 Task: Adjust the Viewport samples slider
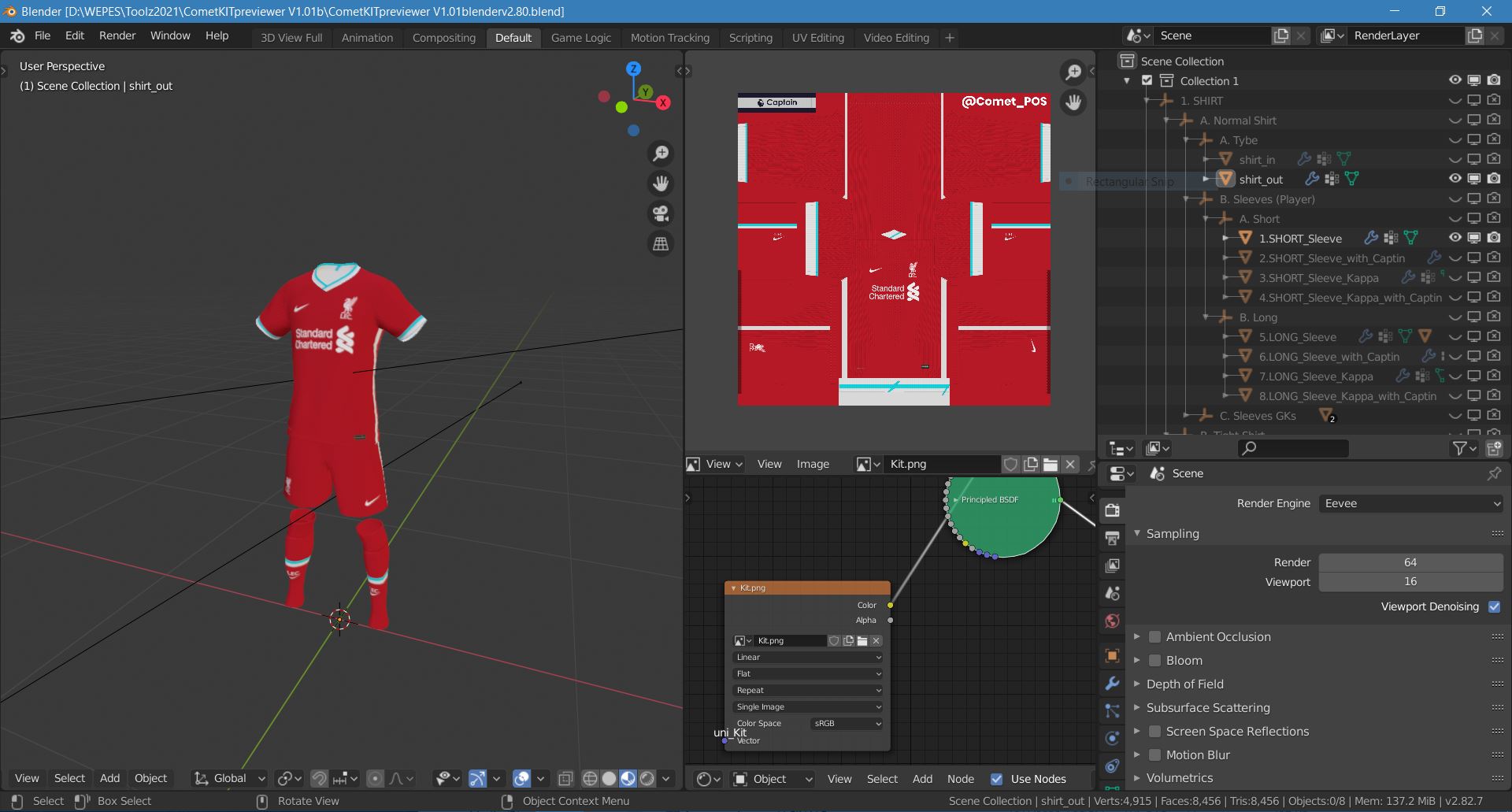[1410, 582]
